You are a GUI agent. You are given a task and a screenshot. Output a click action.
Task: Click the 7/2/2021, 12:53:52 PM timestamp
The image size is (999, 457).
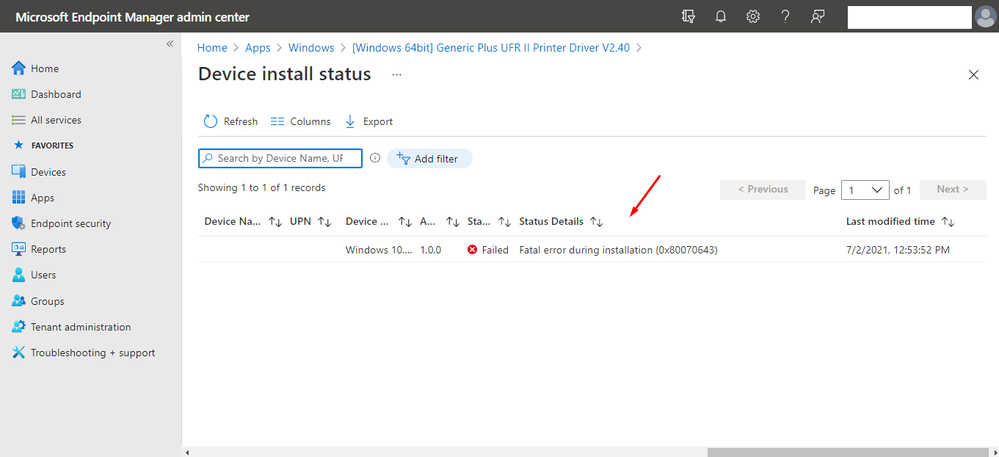click(x=898, y=250)
